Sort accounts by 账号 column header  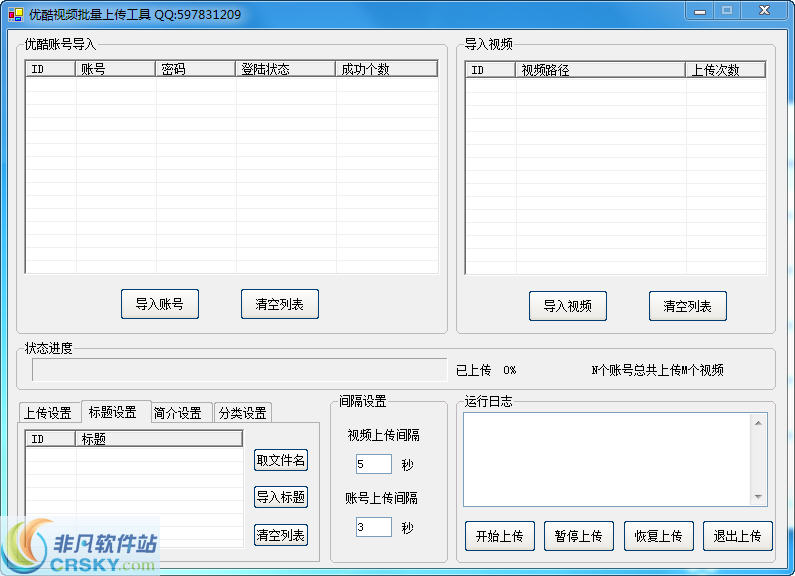point(115,69)
